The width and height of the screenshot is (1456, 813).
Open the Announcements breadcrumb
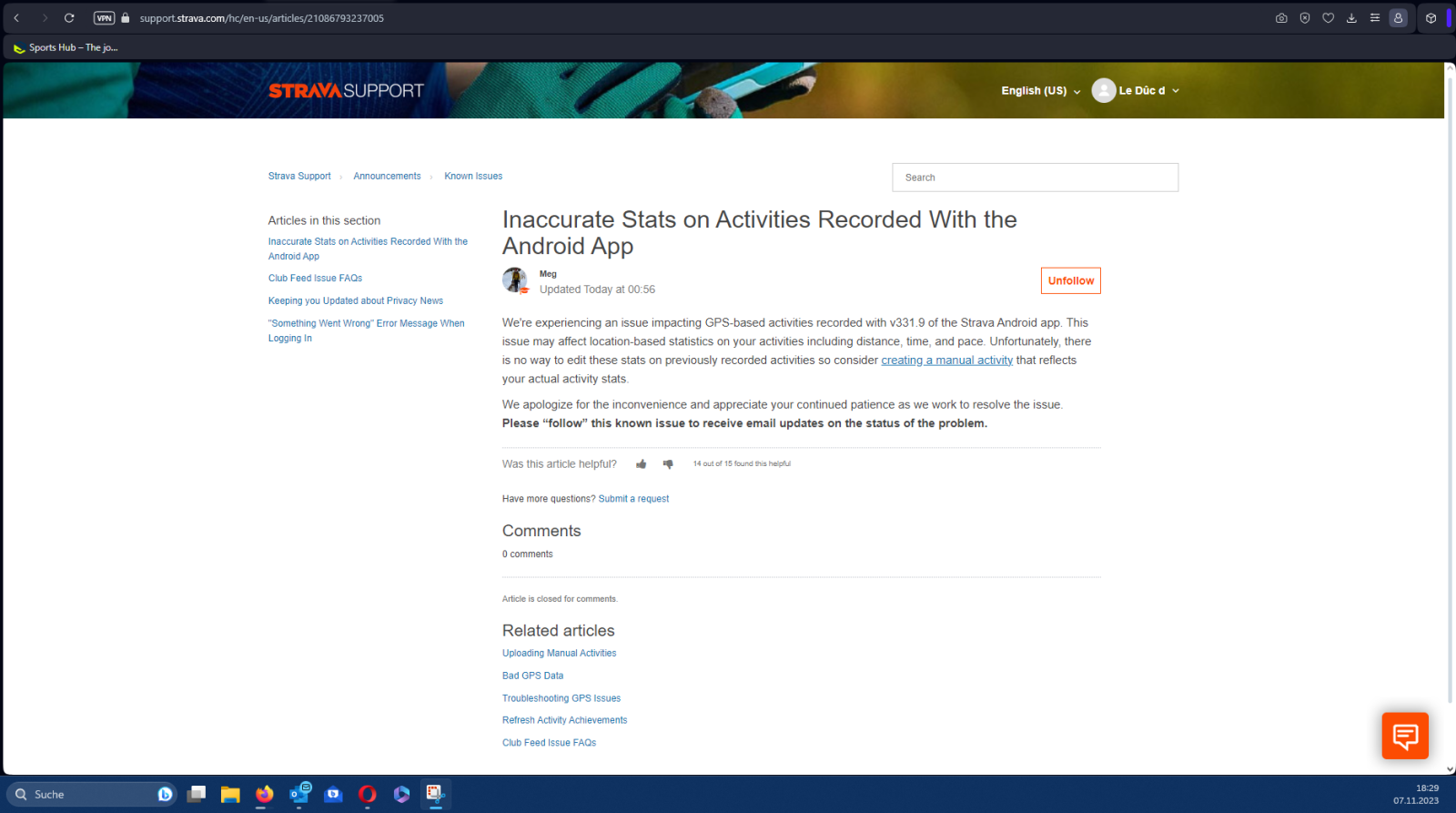[387, 177]
